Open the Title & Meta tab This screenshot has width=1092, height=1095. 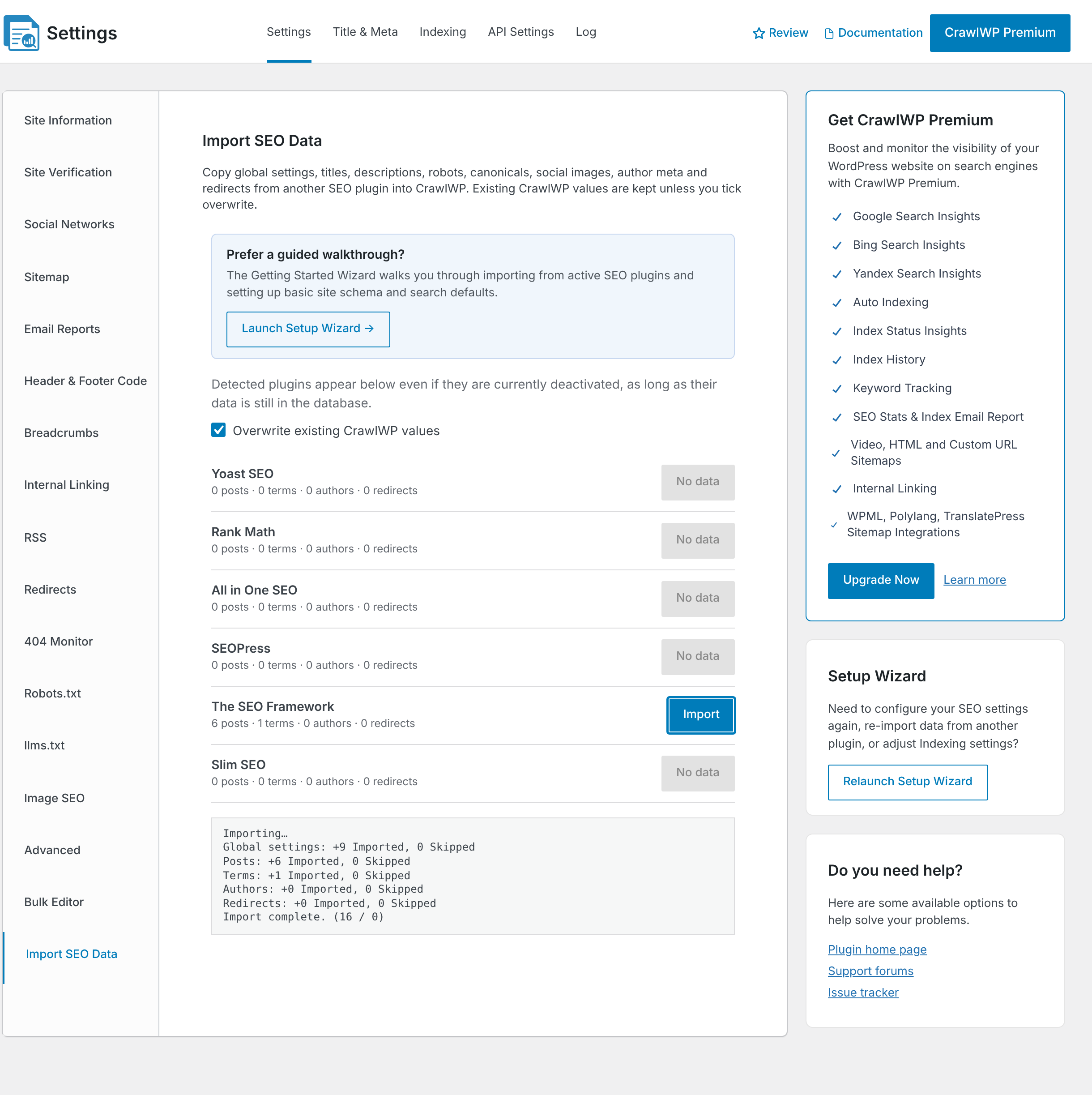[x=365, y=32]
